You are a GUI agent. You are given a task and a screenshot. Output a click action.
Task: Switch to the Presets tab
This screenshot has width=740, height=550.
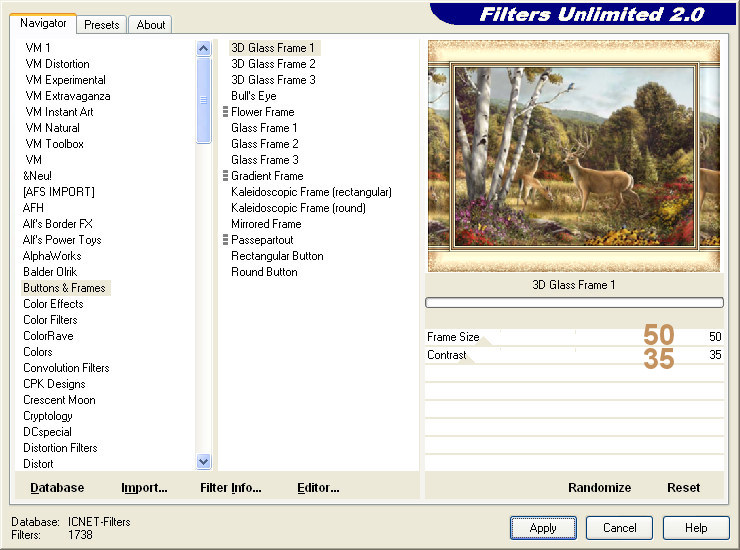pos(101,25)
